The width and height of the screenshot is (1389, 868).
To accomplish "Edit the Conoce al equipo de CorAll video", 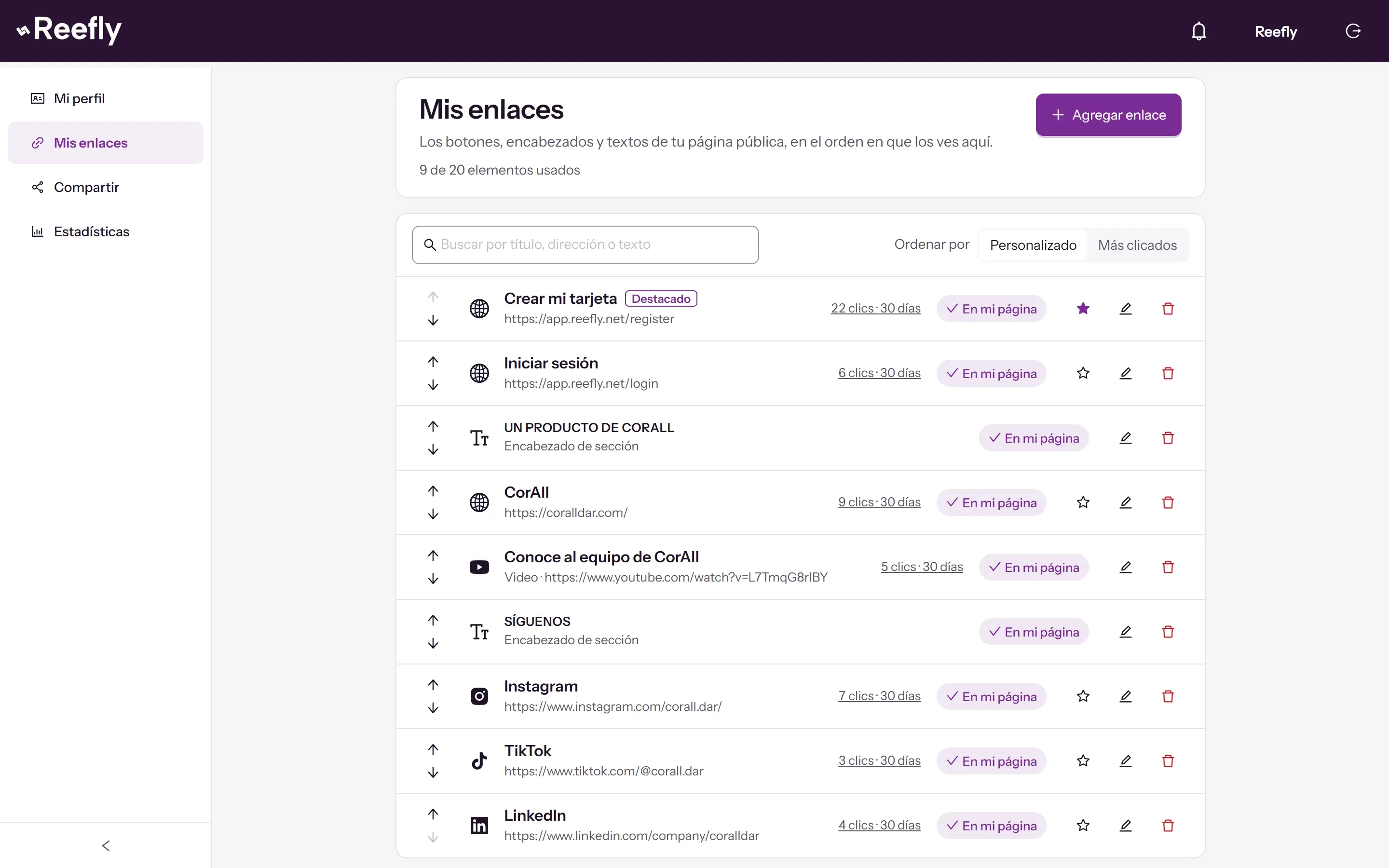I will click(1126, 567).
